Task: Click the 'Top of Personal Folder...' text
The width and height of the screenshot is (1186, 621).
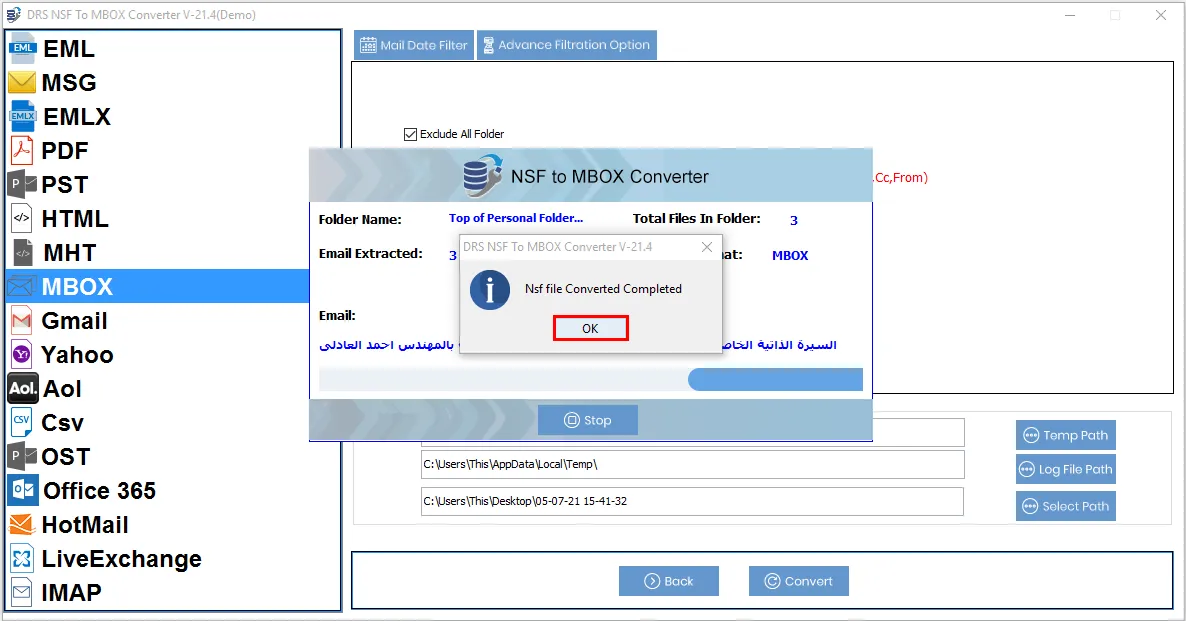Action: tap(516, 218)
